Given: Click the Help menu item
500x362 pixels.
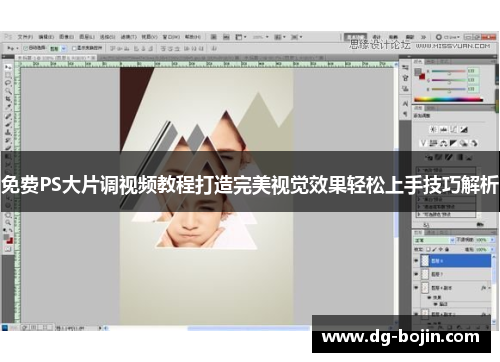Looking at the screenshot, I should [x=193, y=37].
